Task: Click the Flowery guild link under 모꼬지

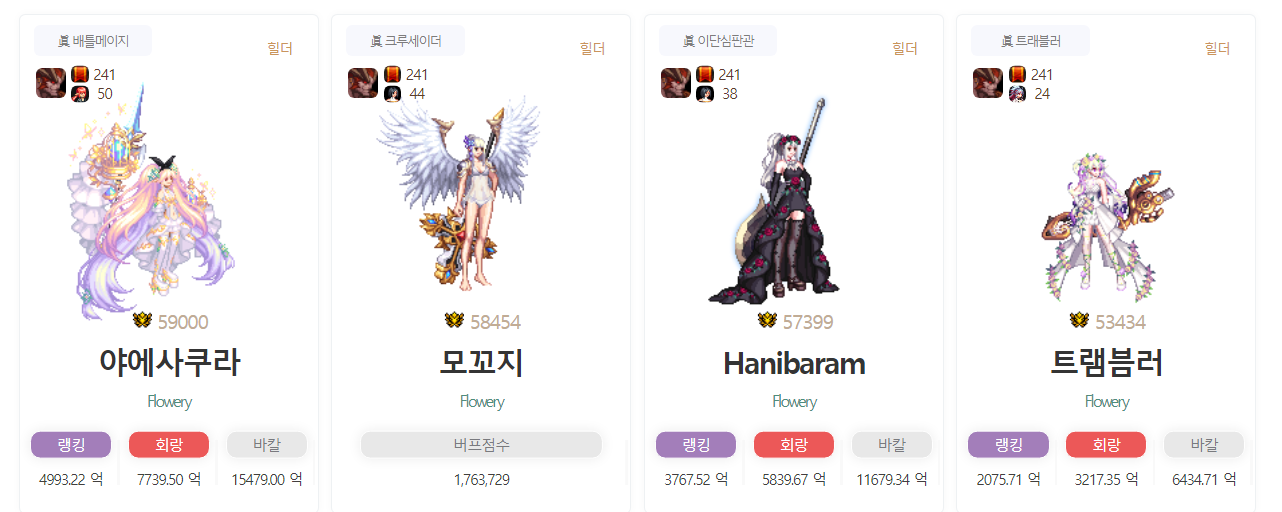Action: click(x=482, y=402)
